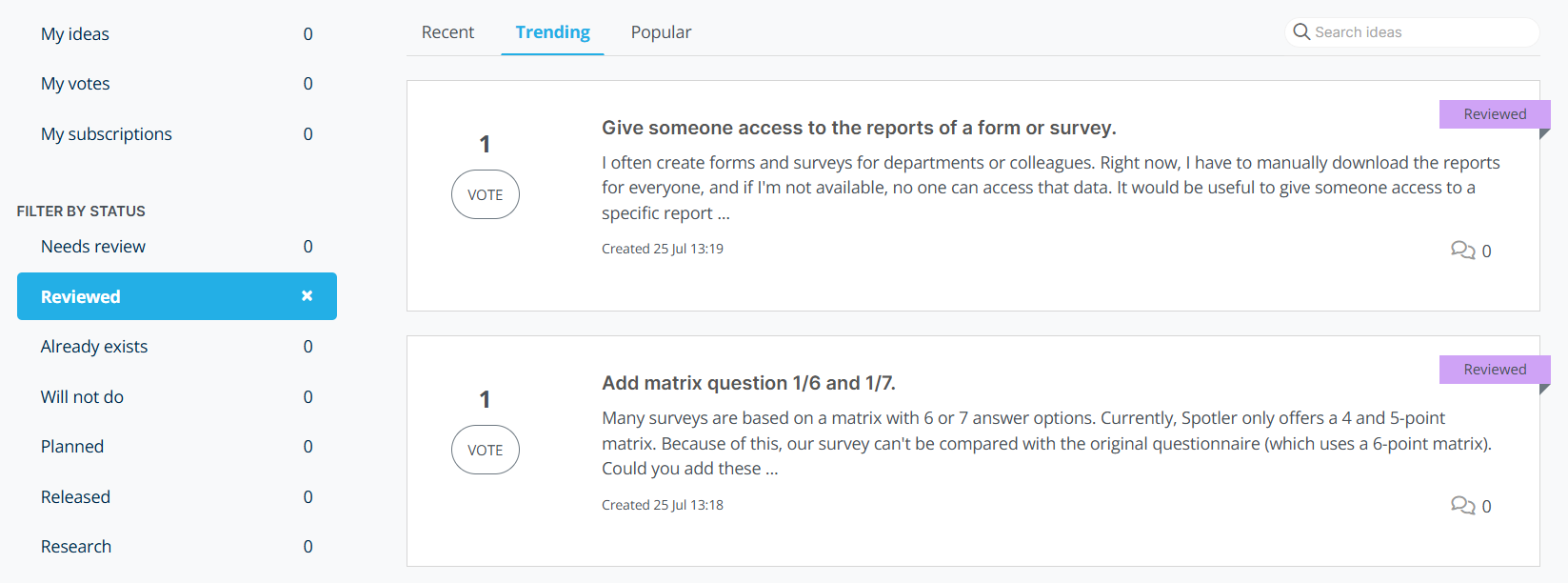Screen dimensions: 1568x583
Task: Vote for the matrix question idea
Action: 485,450
